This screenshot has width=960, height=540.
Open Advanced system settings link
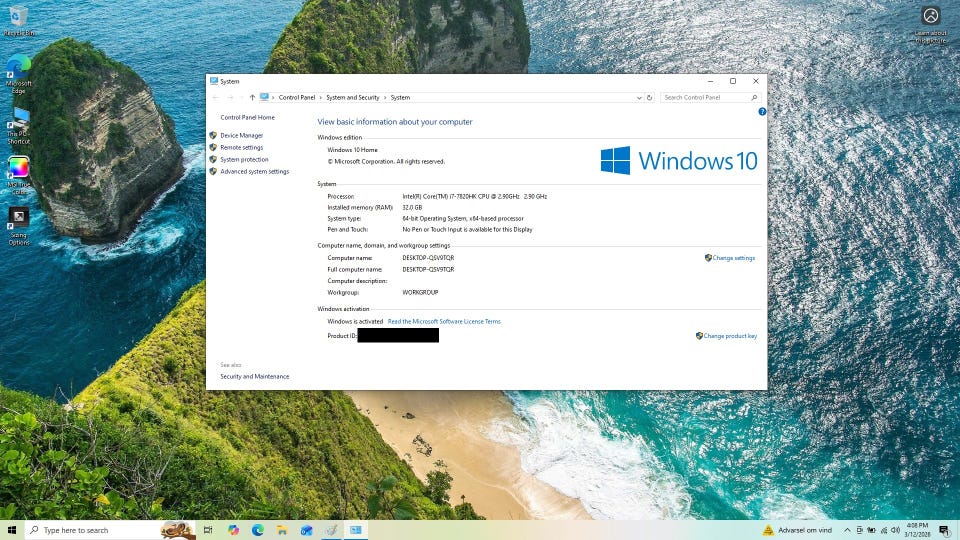click(254, 172)
